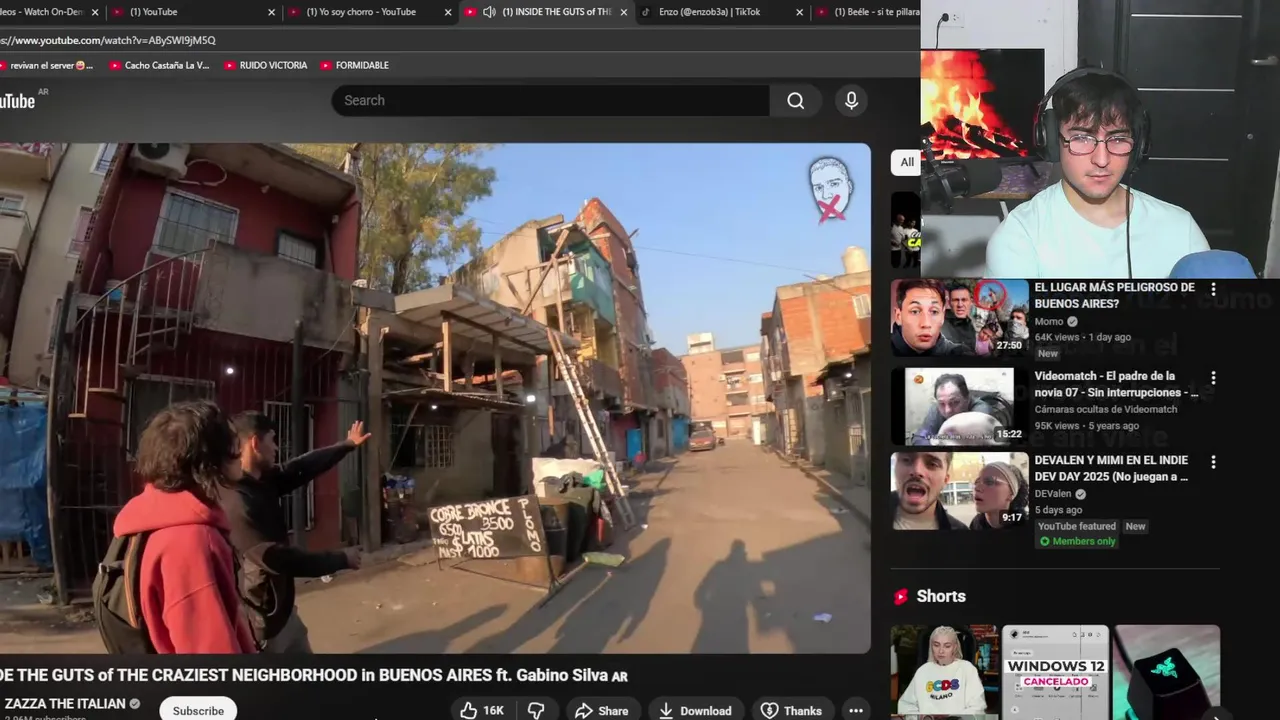1280x720 pixels.
Task: Open options for Videomatch video
Action: coord(1213,378)
